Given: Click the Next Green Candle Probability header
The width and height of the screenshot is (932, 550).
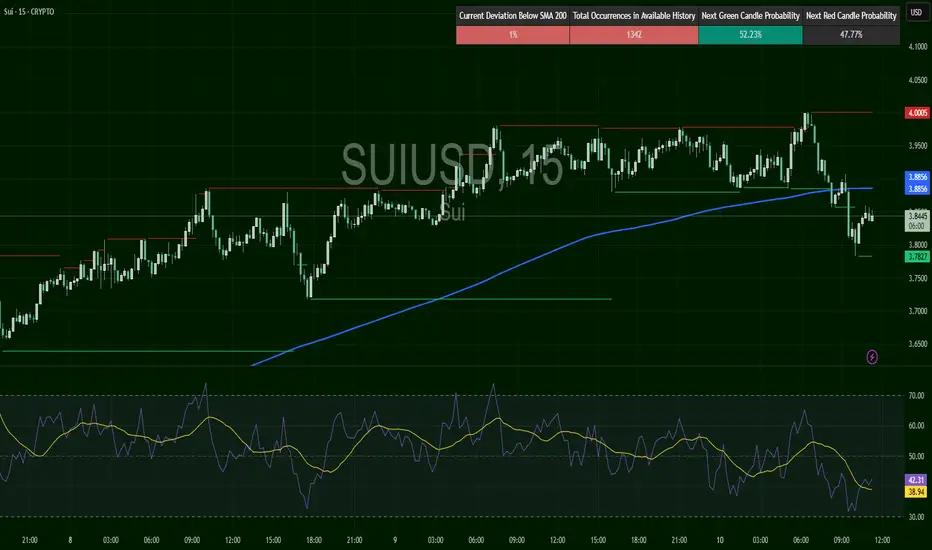Looking at the screenshot, I should (751, 16).
